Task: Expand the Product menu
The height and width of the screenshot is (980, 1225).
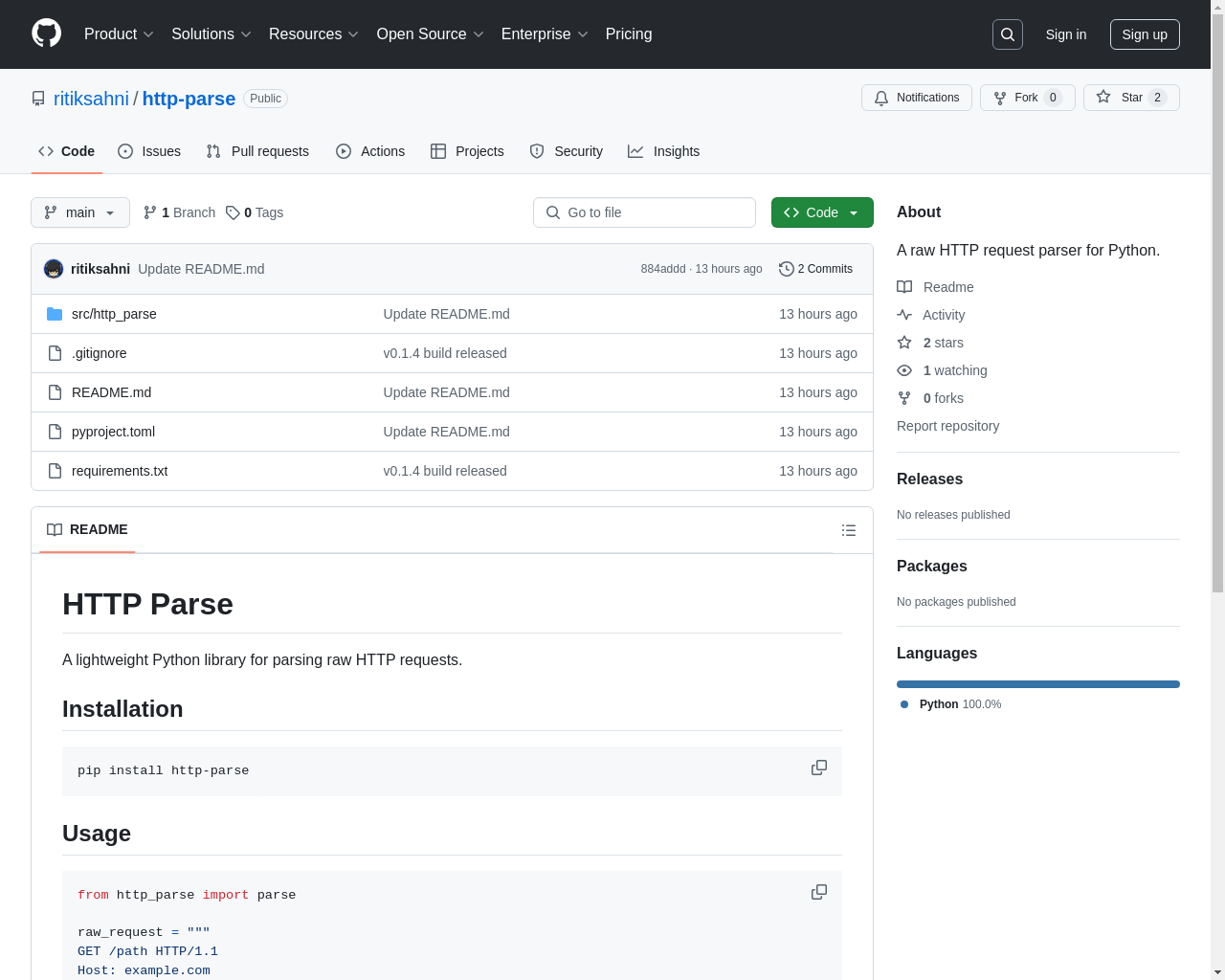Action: click(x=119, y=34)
